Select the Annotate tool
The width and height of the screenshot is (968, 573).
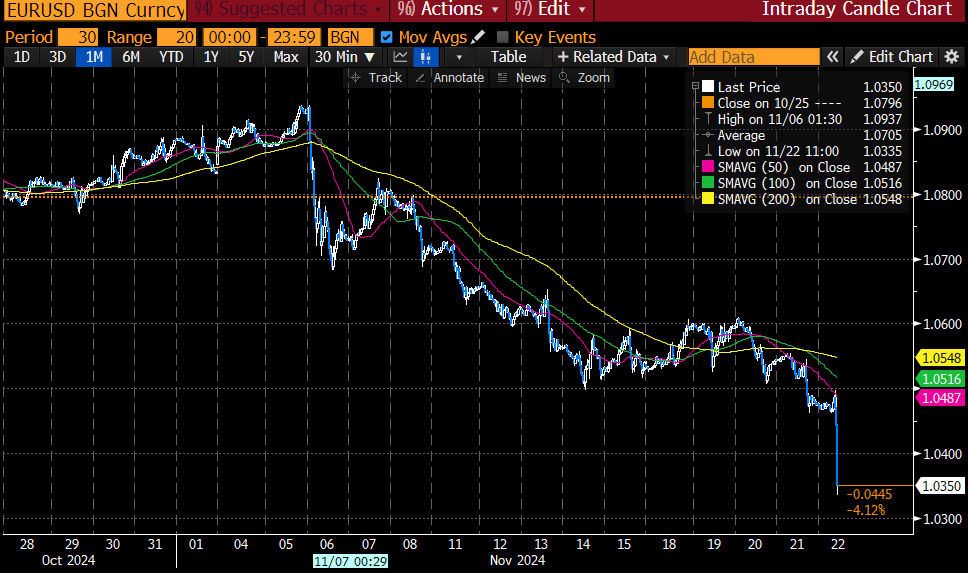450,78
